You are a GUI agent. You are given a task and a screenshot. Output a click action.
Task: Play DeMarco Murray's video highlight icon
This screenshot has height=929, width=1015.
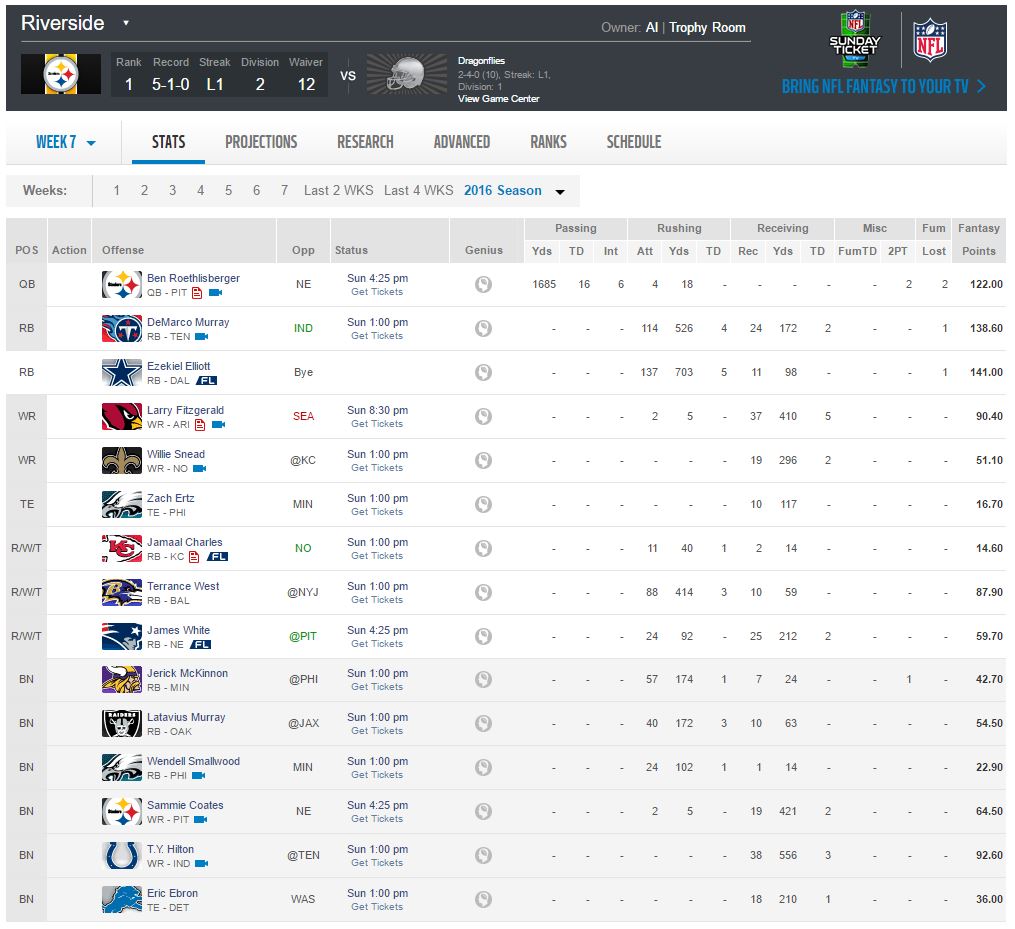tap(201, 337)
